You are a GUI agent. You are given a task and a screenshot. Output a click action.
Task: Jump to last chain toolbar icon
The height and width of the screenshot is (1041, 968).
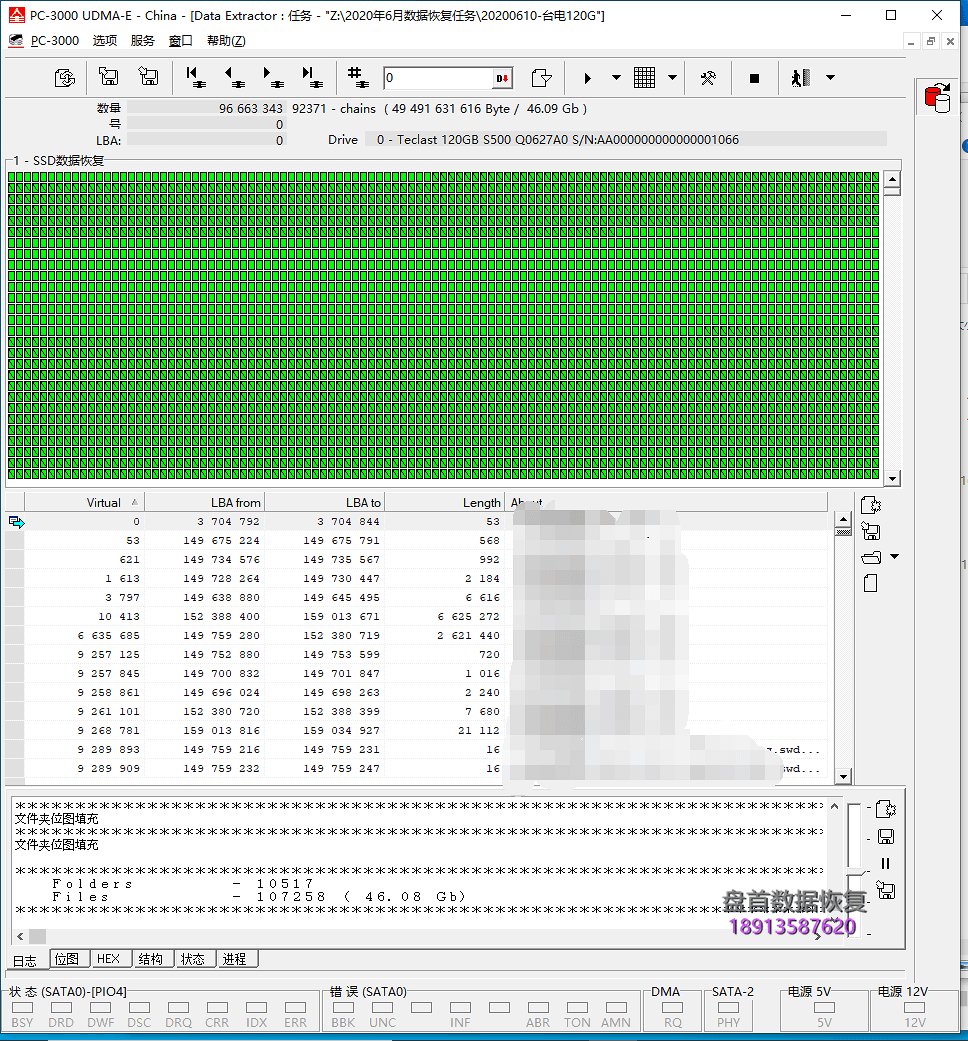pos(312,78)
